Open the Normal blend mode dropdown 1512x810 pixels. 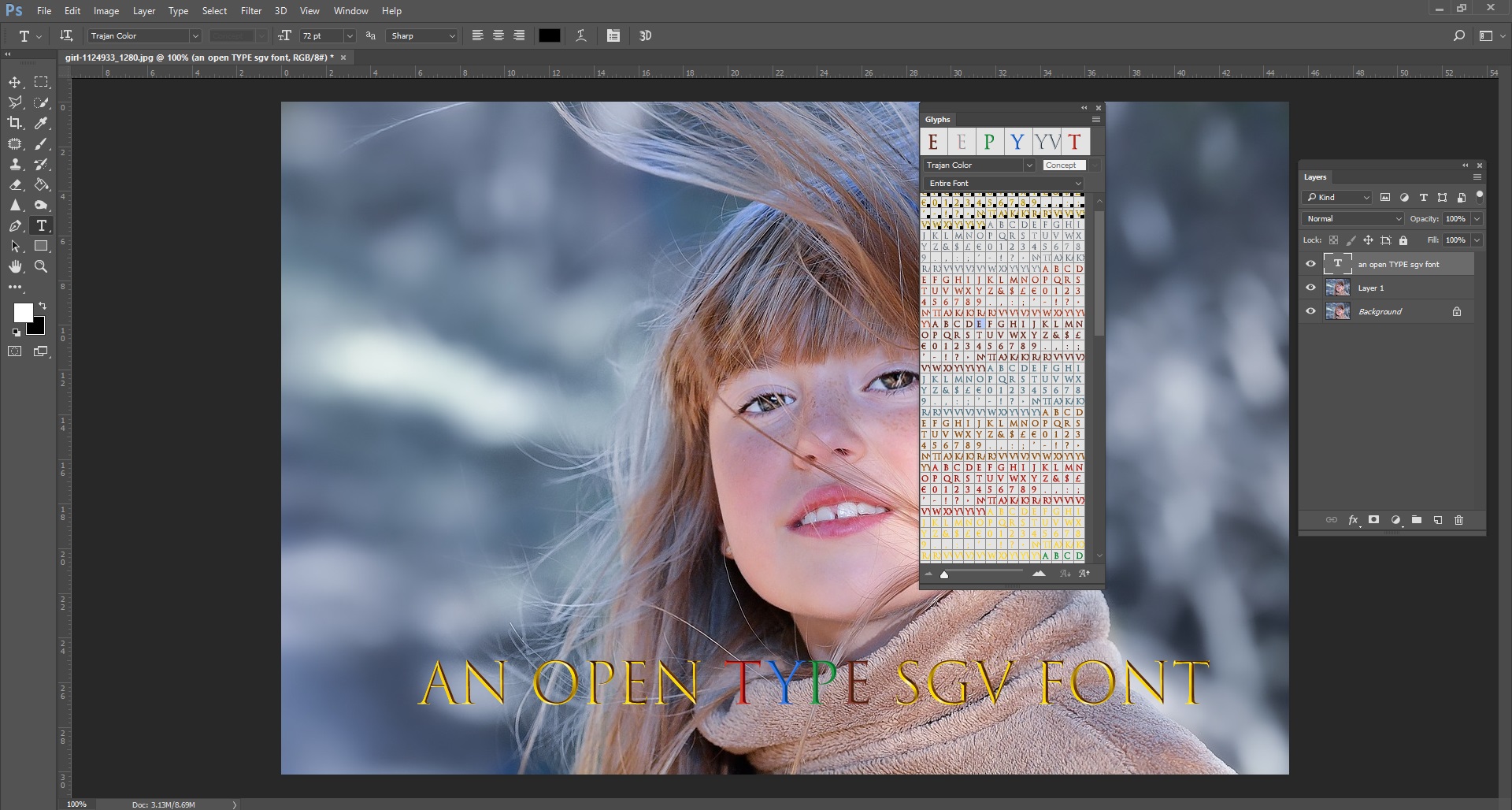(x=1352, y=218)
